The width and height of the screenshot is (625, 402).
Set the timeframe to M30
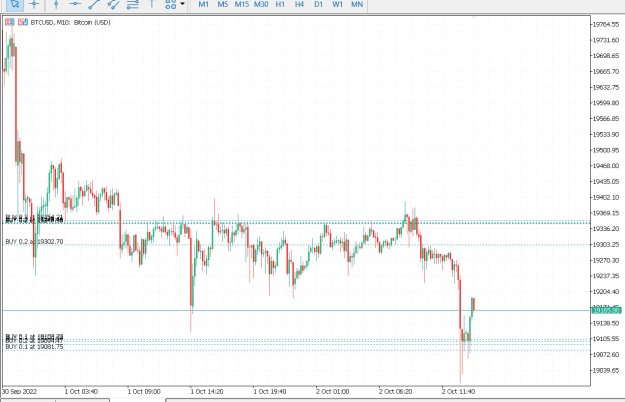click(x=261, y=4)
